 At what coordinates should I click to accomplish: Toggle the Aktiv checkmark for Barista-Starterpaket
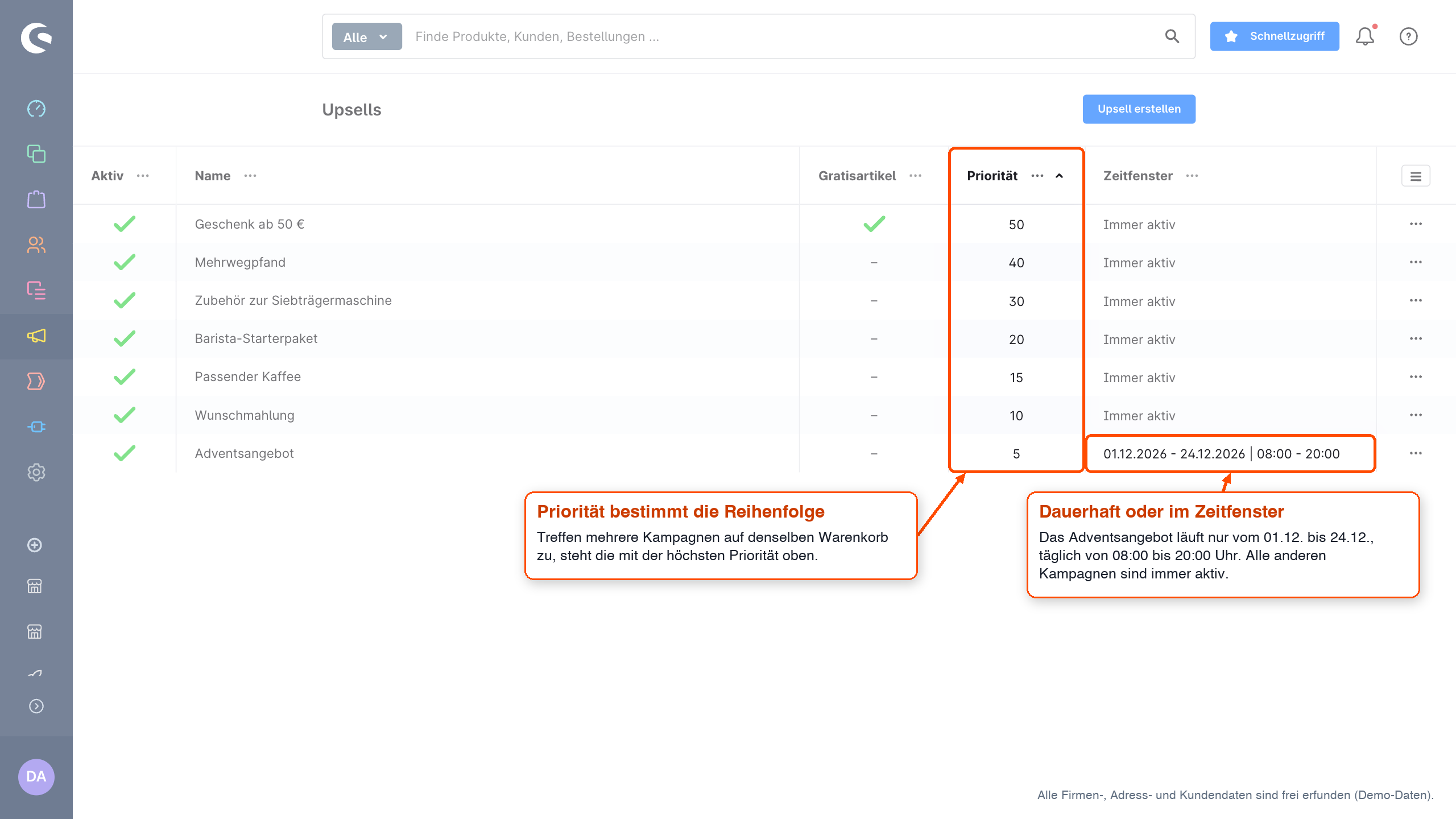(x=125, y=338)
